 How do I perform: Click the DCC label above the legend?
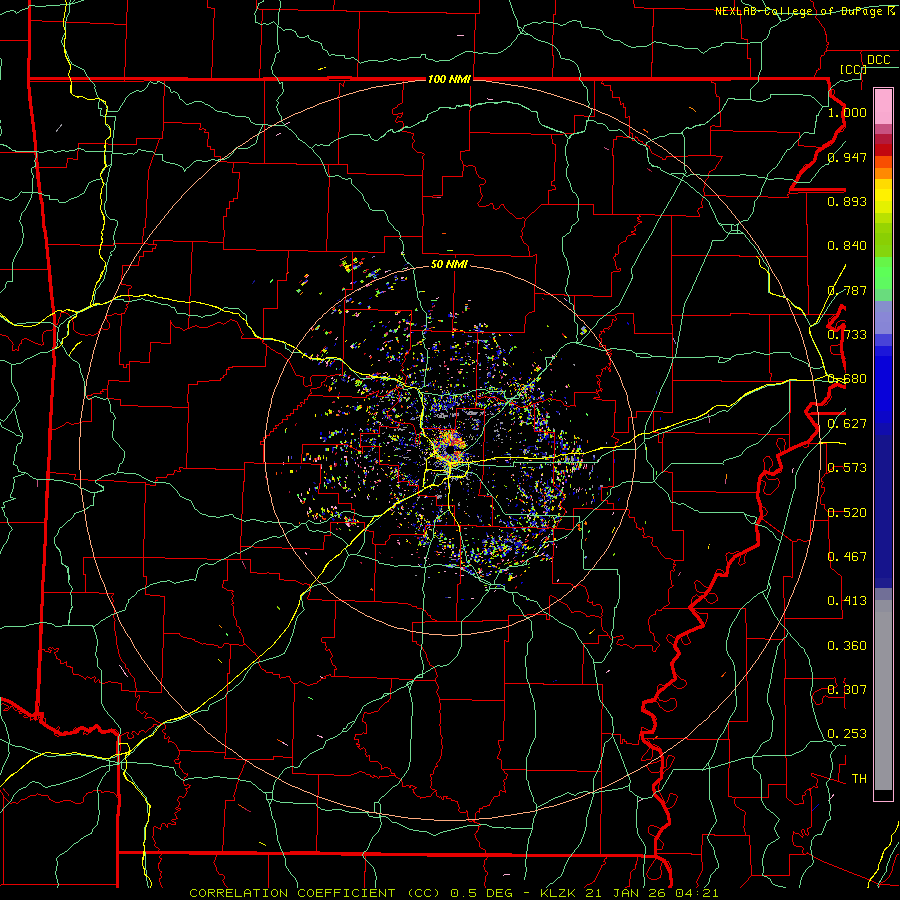pyautogui.click(x=878, y=60)
